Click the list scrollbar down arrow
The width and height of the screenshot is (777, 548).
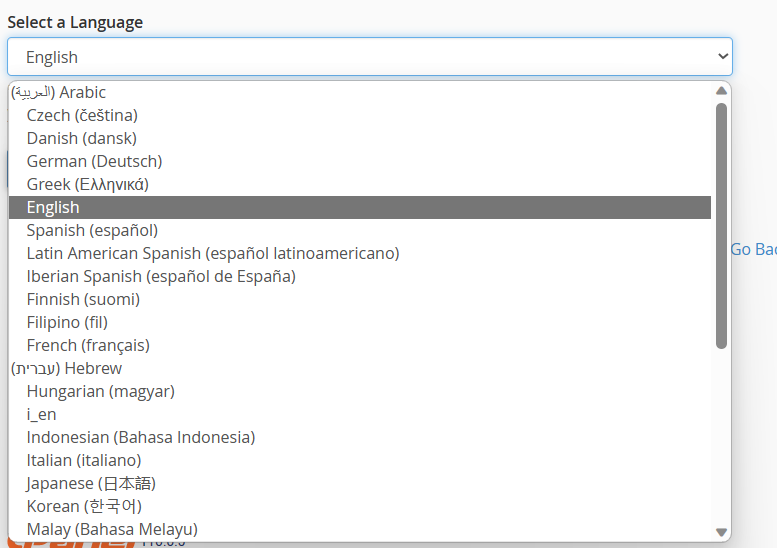721,532
